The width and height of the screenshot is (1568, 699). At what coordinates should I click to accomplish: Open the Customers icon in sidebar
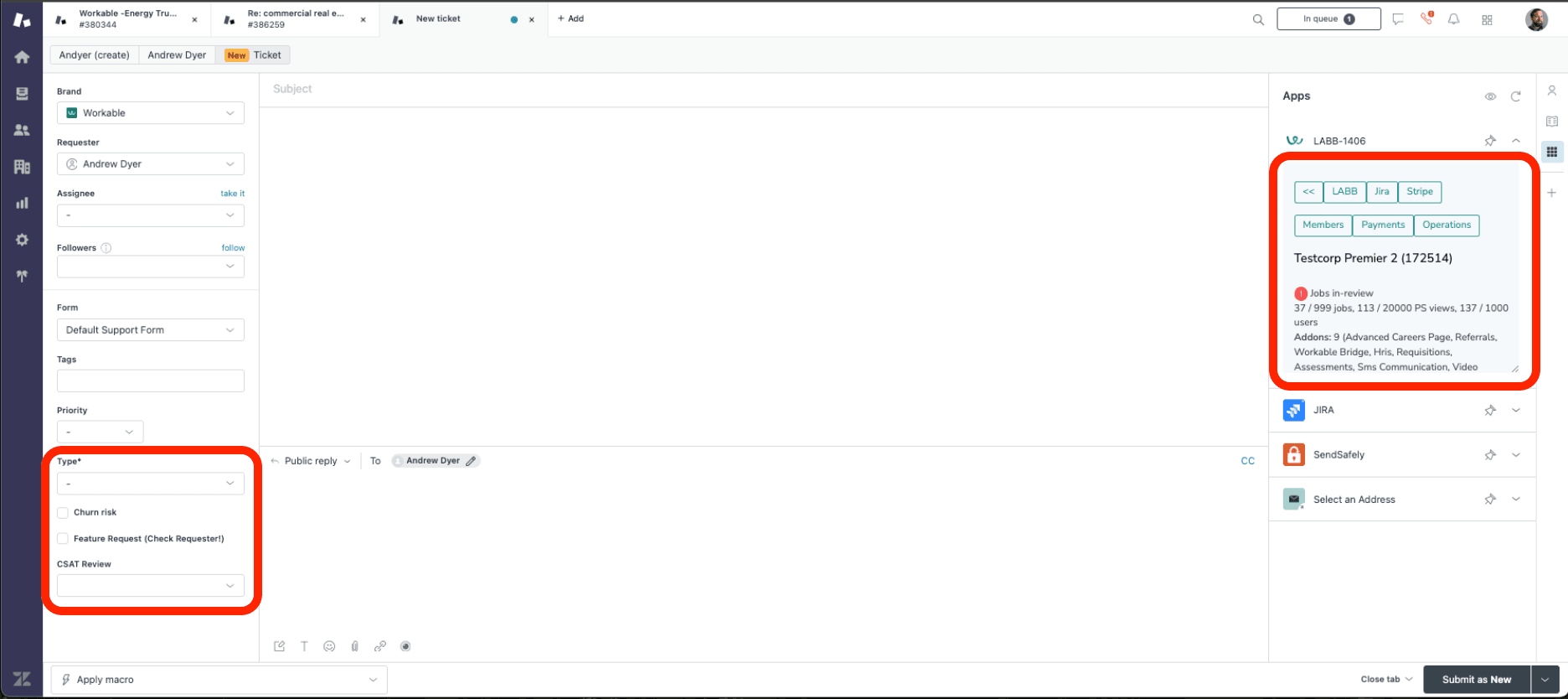22,130
